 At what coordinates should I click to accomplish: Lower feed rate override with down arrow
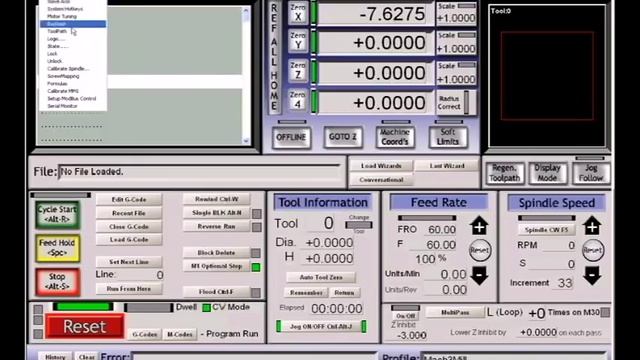click(x=479, y=276)
